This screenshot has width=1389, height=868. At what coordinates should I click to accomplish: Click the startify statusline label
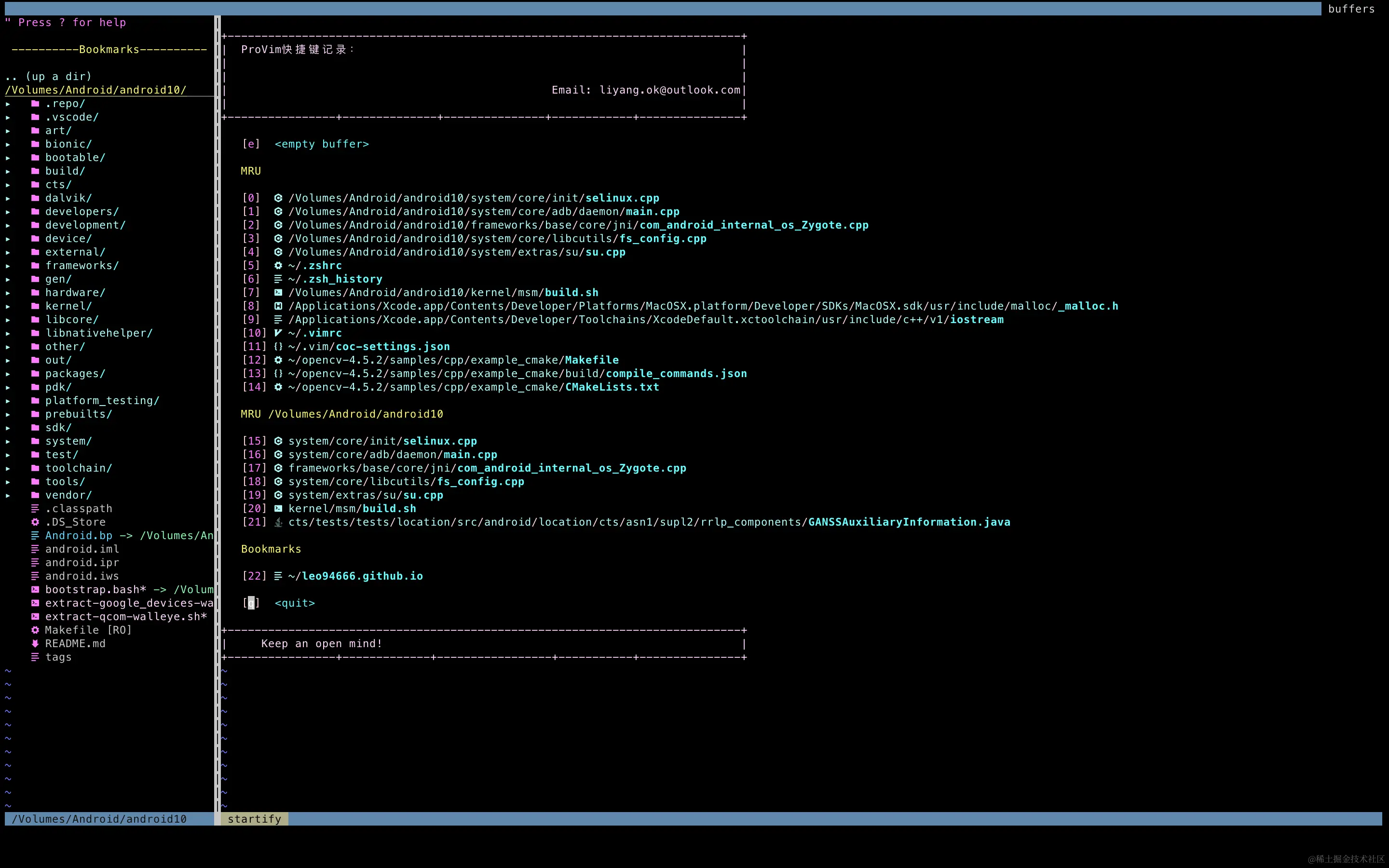coord(254,819)
